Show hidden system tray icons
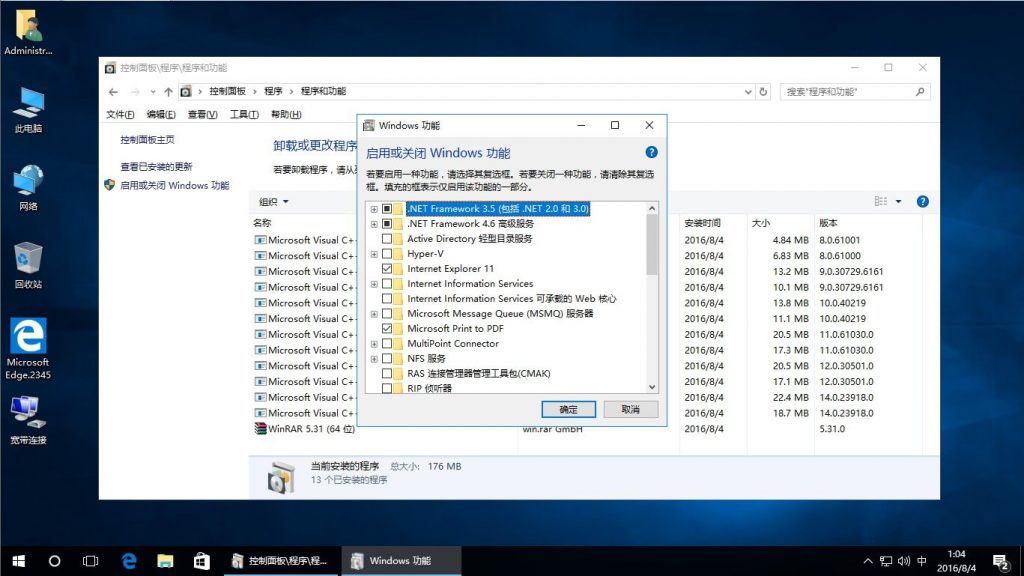Viewport: 1024px width, 576px height. [868, 561]
